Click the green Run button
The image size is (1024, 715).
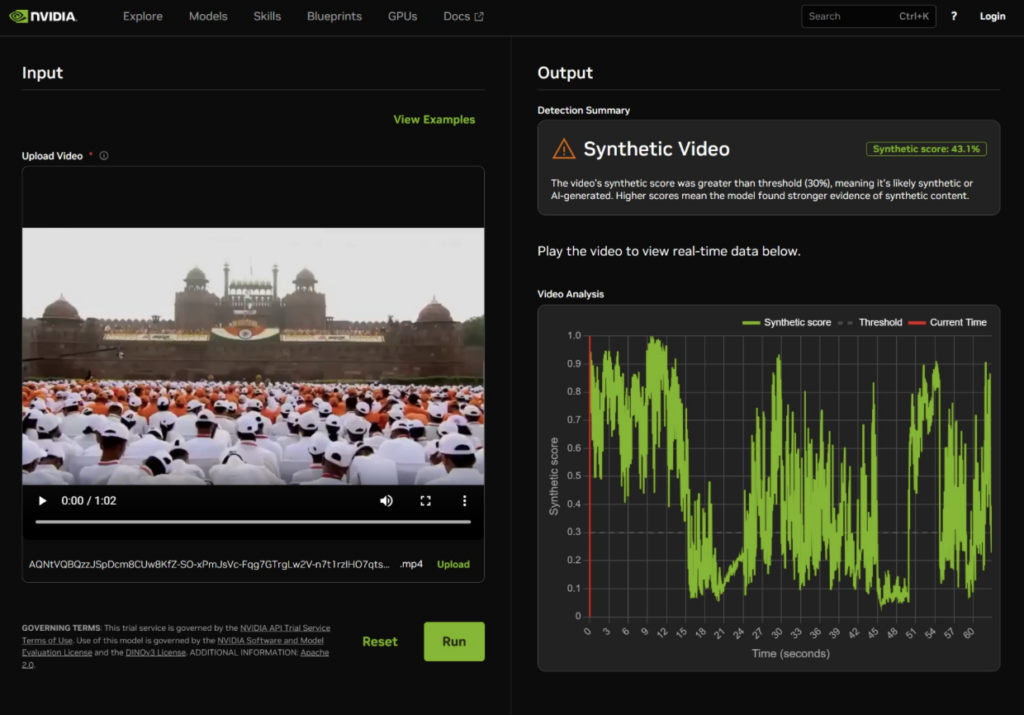[454, 641]
